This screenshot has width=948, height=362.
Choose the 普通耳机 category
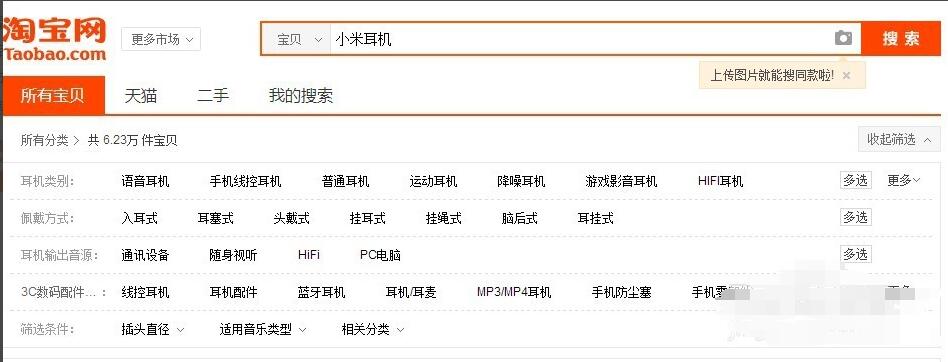345,181
